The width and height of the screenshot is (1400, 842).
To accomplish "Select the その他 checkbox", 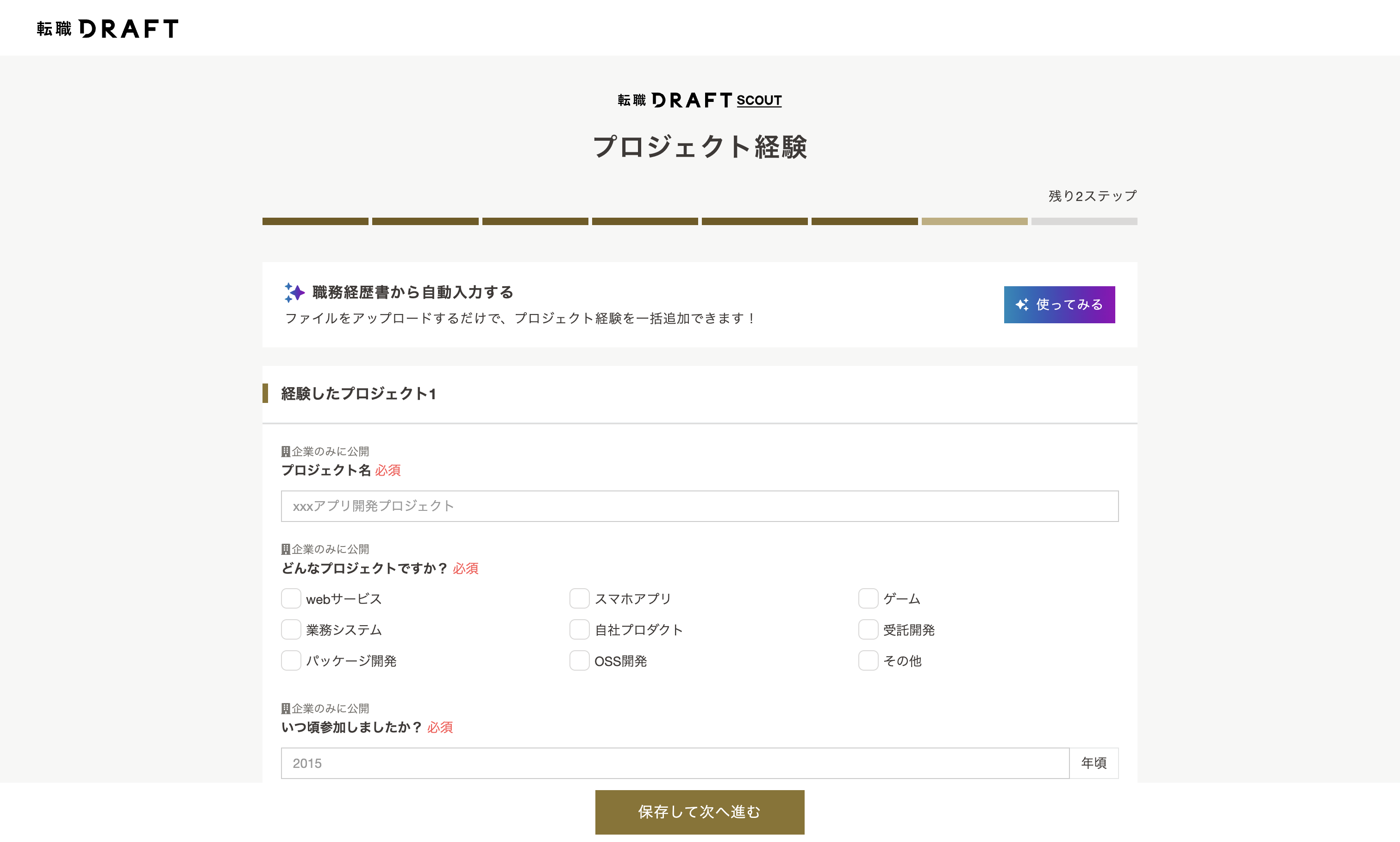I will (x=868, y=660).
